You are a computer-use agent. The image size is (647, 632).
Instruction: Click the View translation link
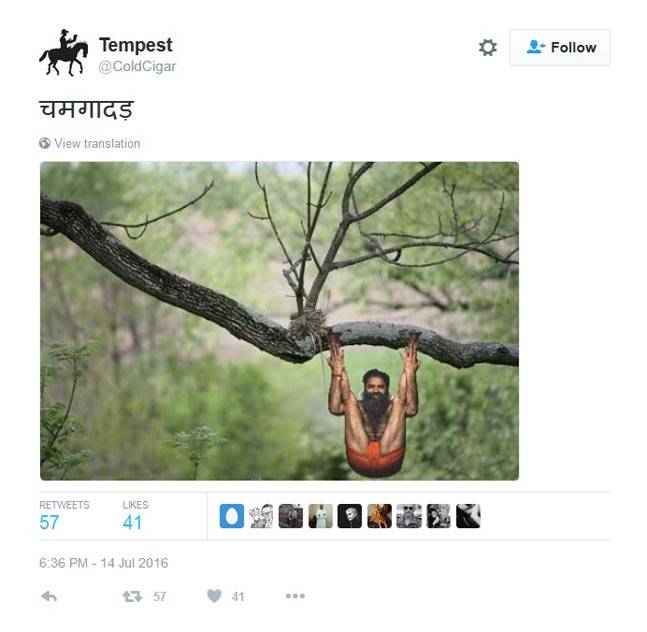(x=97, y=144)
